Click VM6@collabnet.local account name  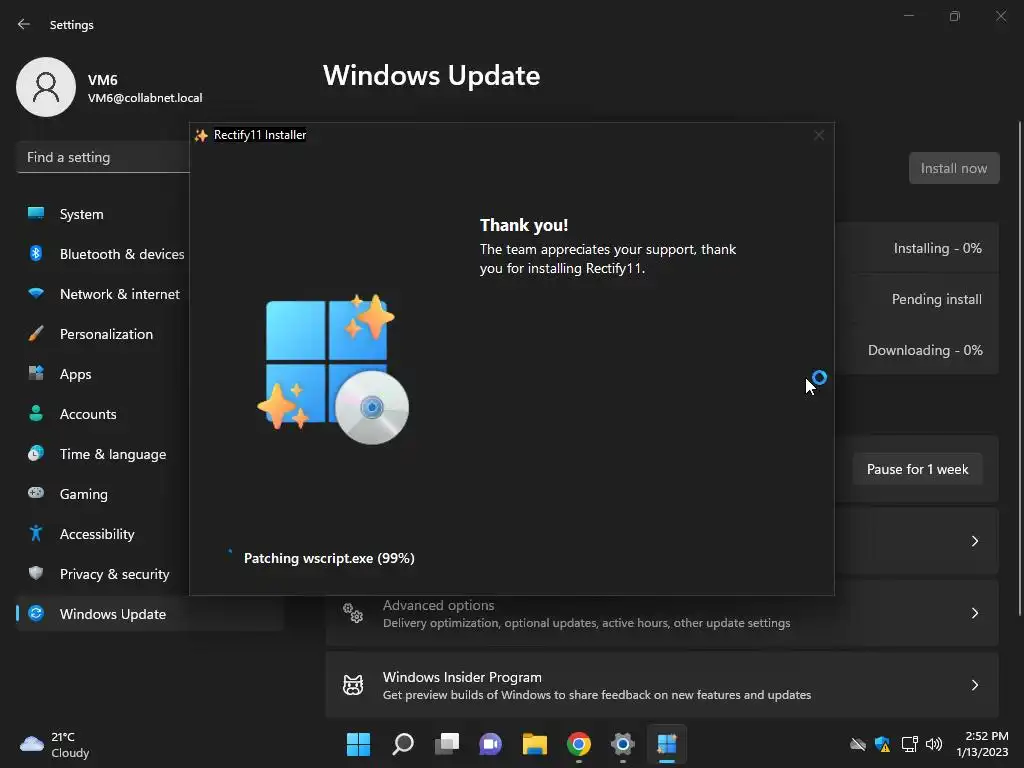pyautogui.click(x=145, y=98)
